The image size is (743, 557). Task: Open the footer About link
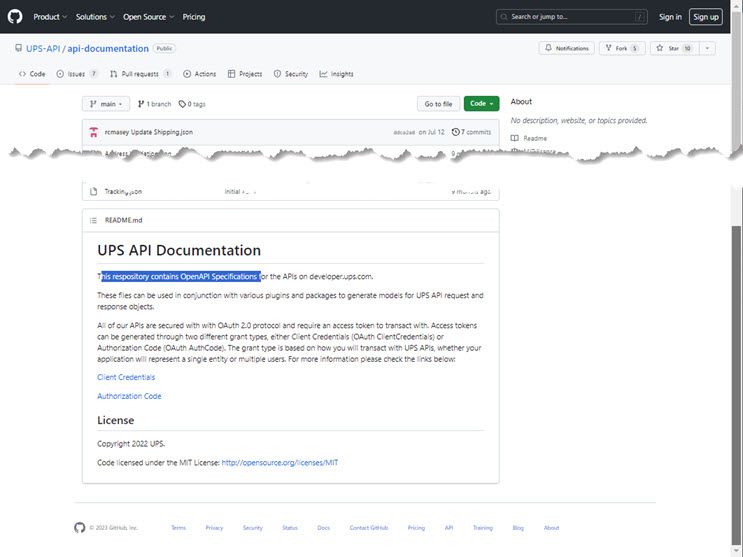[552, 528]
